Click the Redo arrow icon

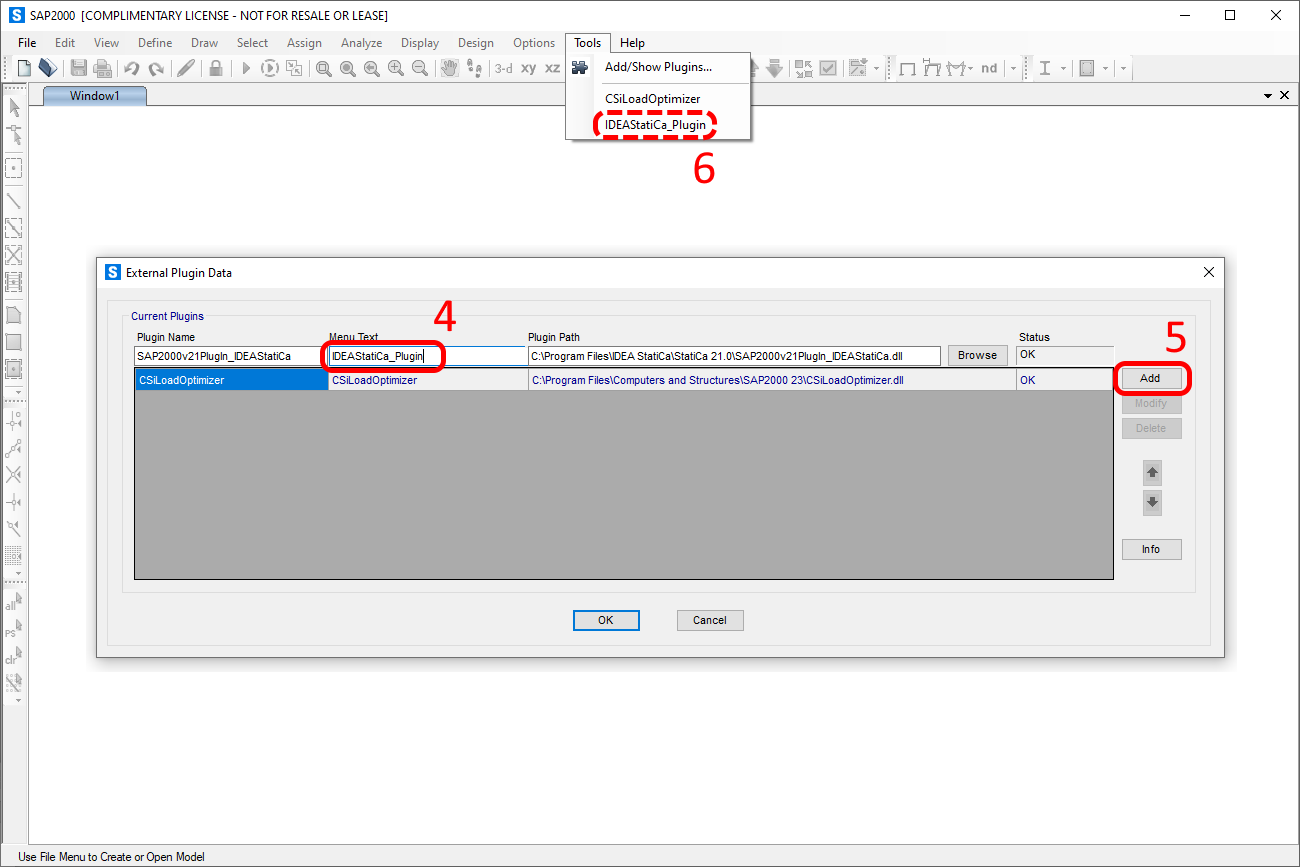pos(156,68)
